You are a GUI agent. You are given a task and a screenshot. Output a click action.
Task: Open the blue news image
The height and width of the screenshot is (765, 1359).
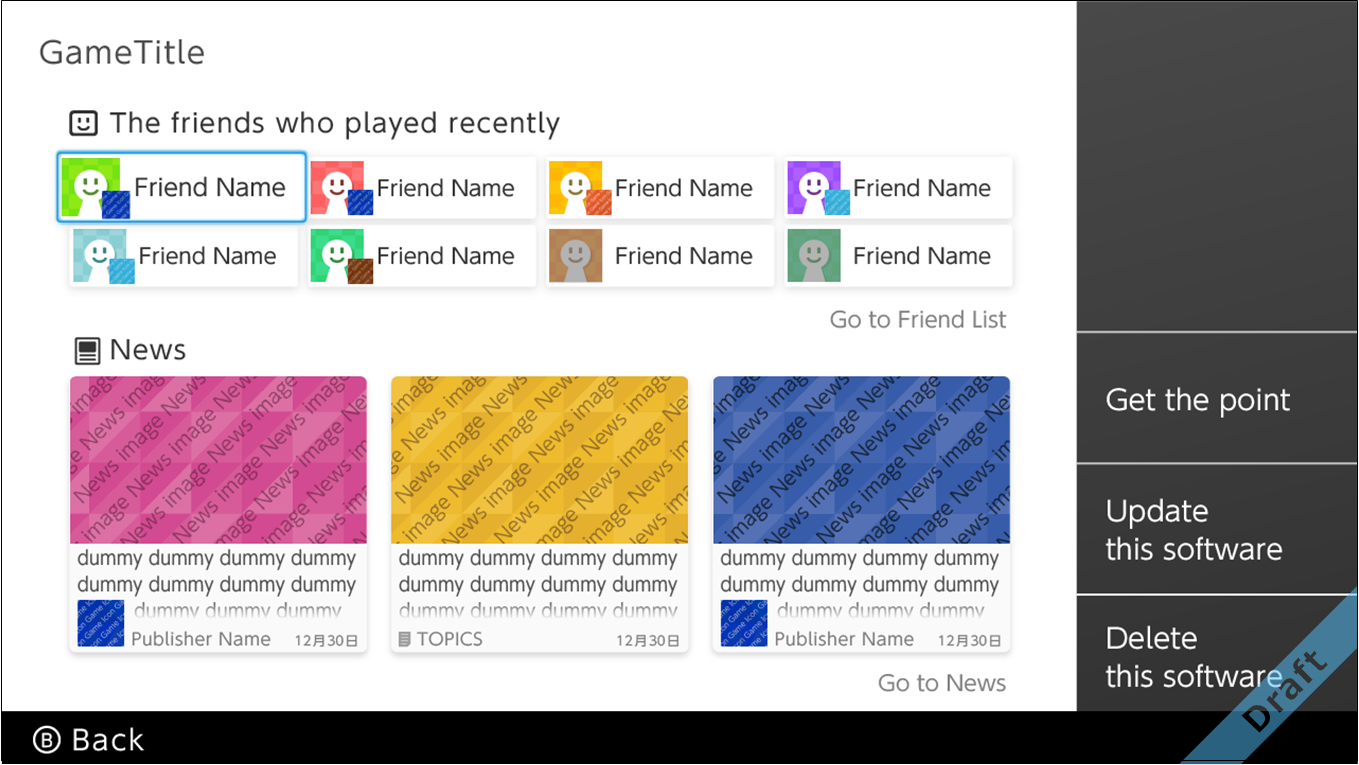862,460
